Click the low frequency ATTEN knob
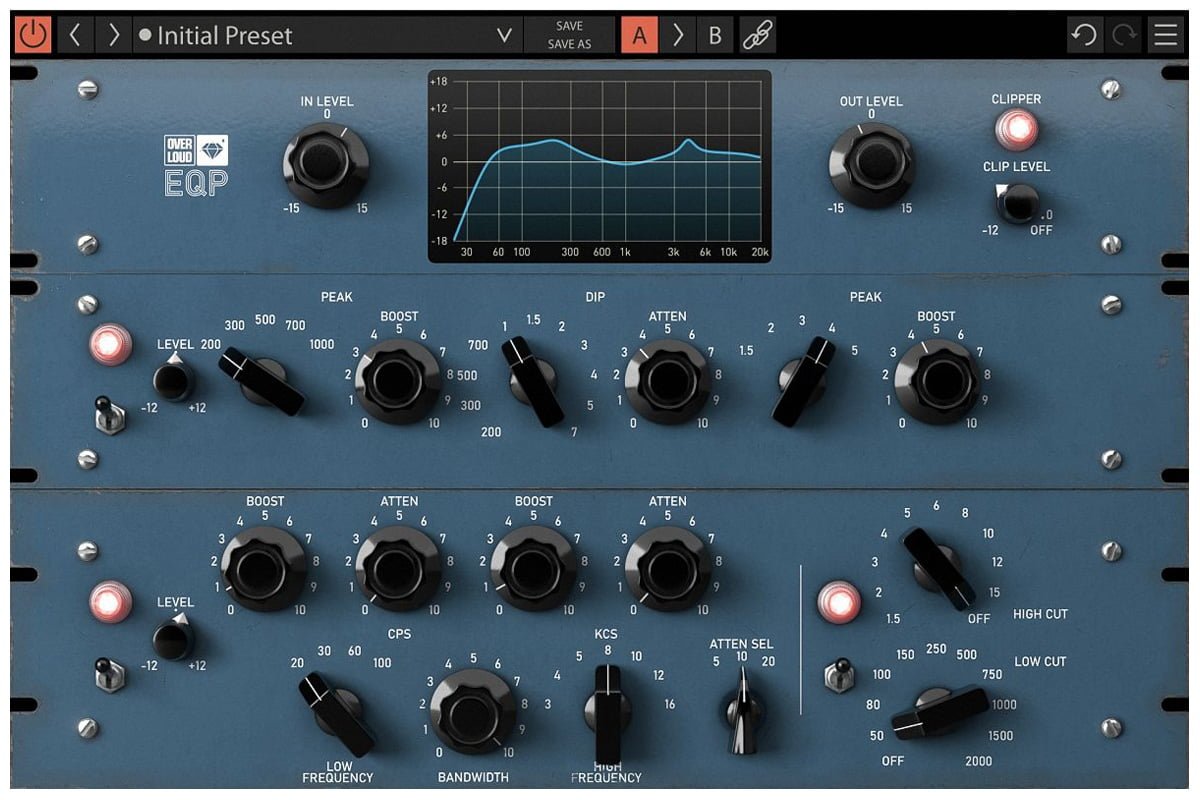This screenshot has height=800, width=1200. pos(398,569)
